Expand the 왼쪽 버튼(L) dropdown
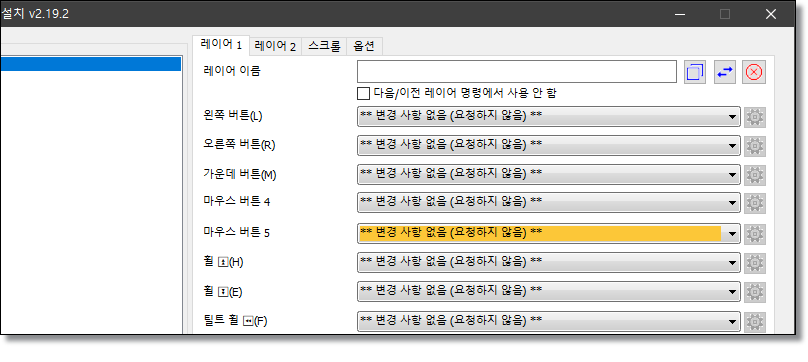This screenshot has height=362, width=808. [549, 117]
